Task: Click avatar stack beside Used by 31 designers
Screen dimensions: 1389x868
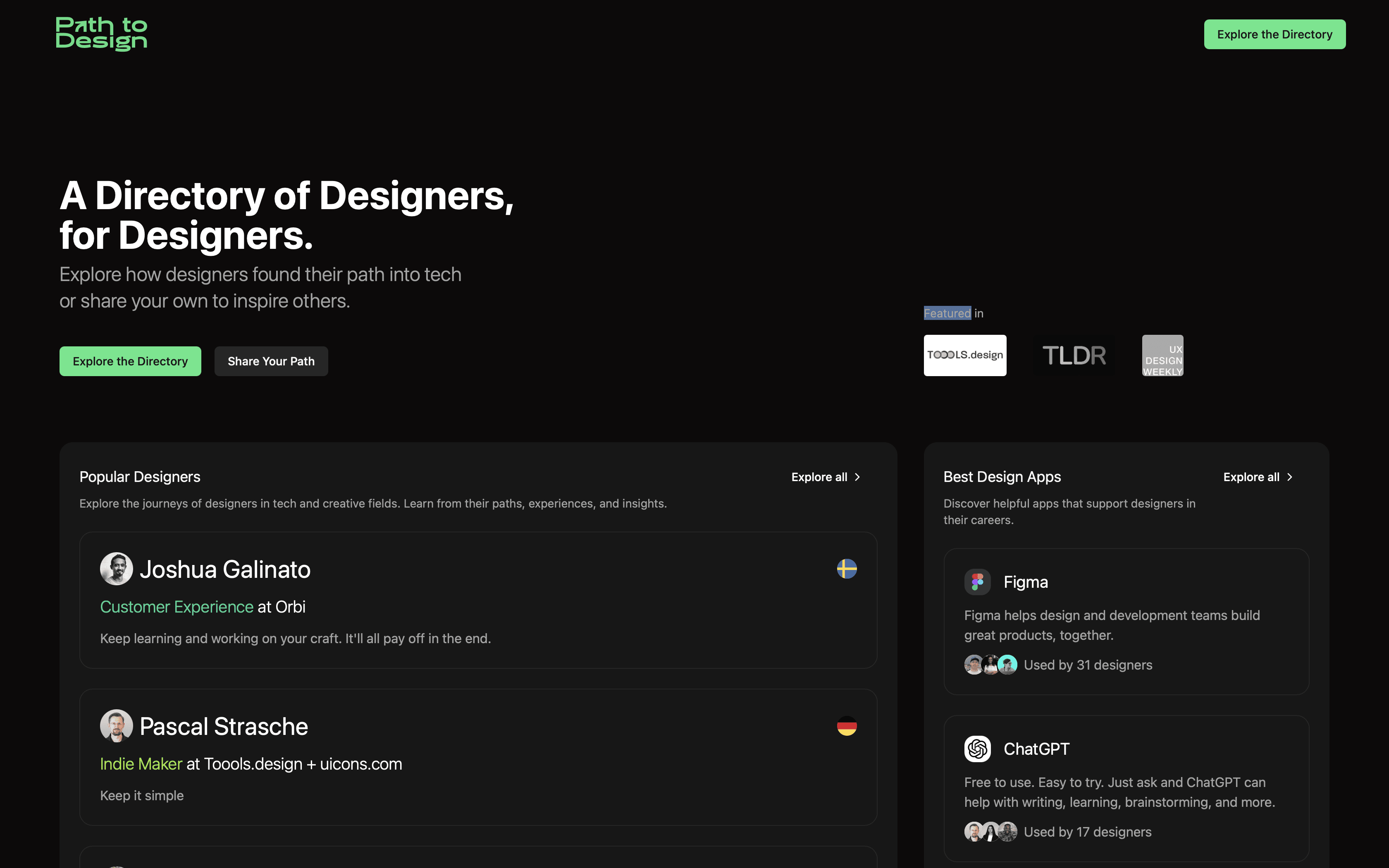Action: click(990, 665)
